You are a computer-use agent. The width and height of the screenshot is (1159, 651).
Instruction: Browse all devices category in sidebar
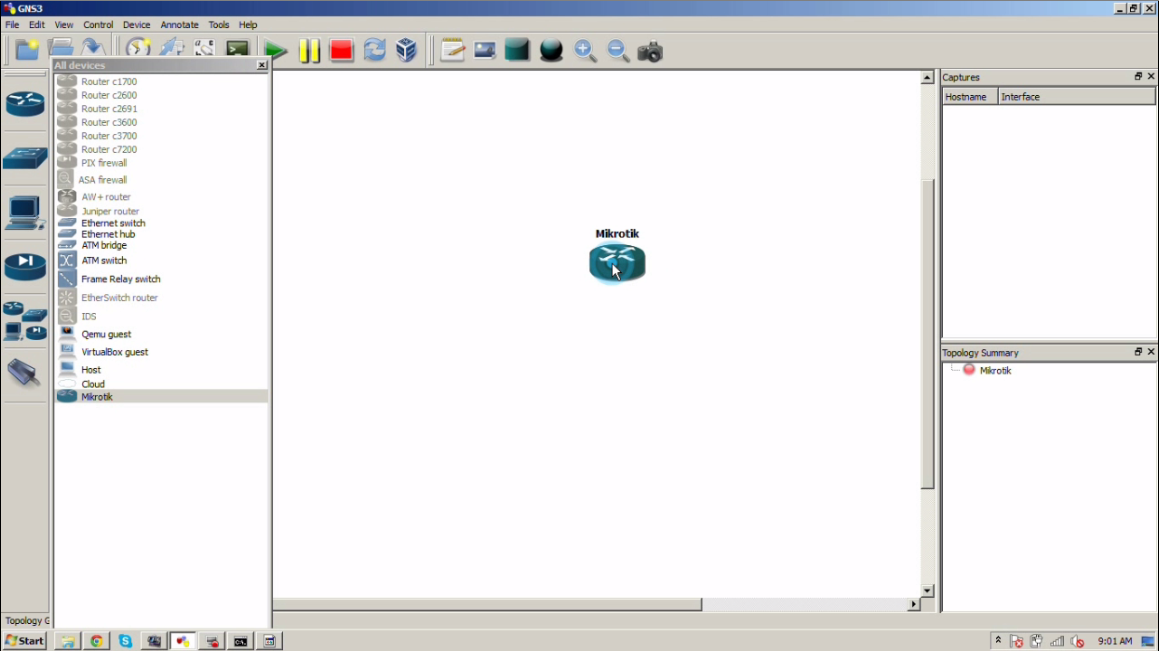[x=25, y=321]
